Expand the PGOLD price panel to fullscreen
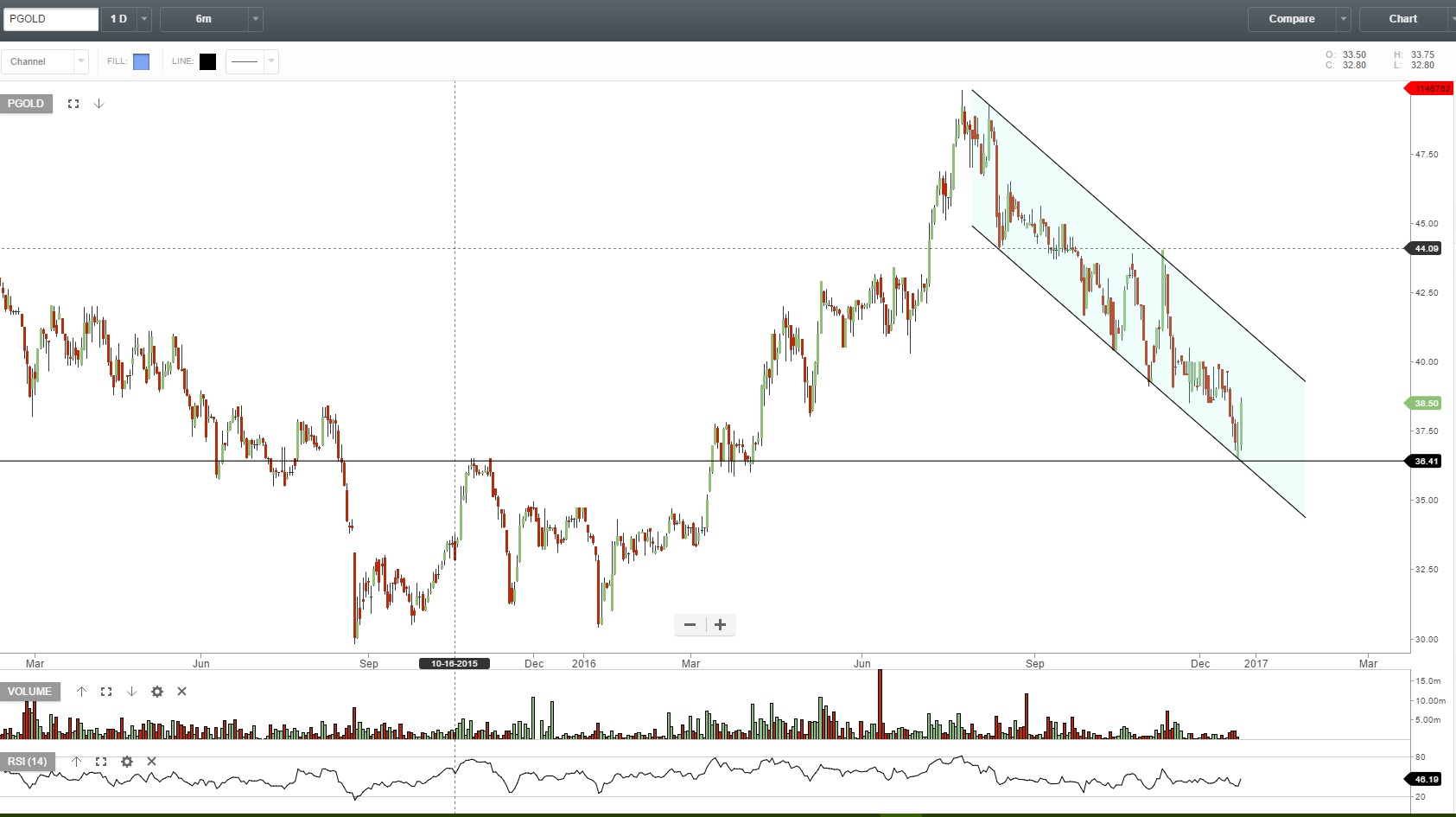The height and width of the screenshot is (817, 1456). (73, 103)
